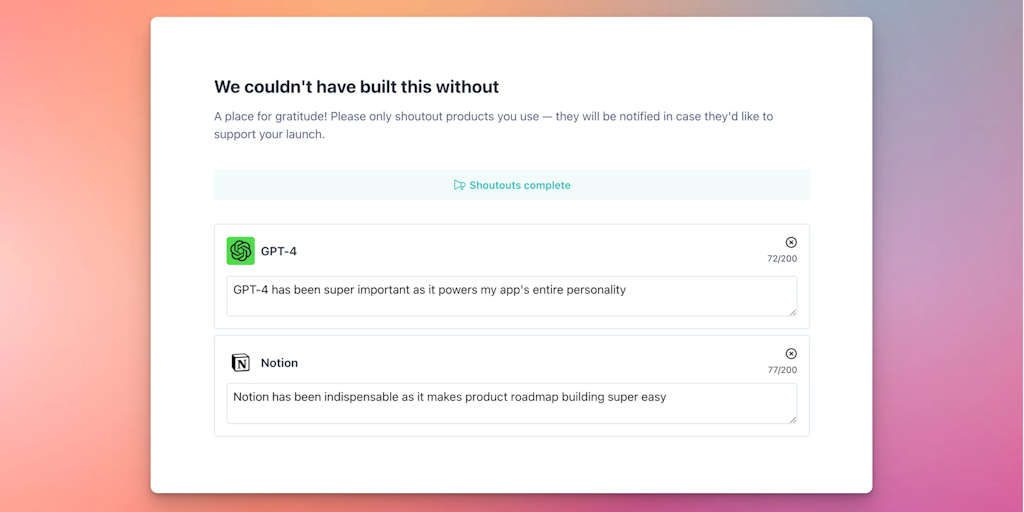This screenshot has height=512, width=1024.
Task: Click the Shoutouts complete label
Action: [x=520, y=185]
